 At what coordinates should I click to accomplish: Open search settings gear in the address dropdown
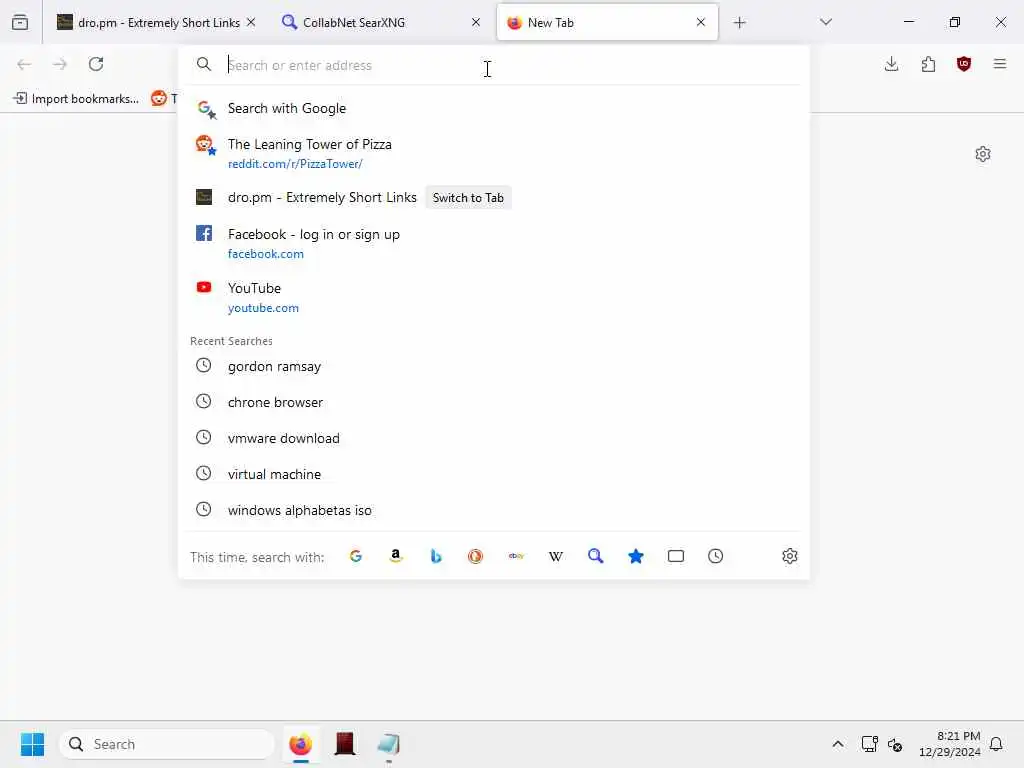(x=790, y=556)
